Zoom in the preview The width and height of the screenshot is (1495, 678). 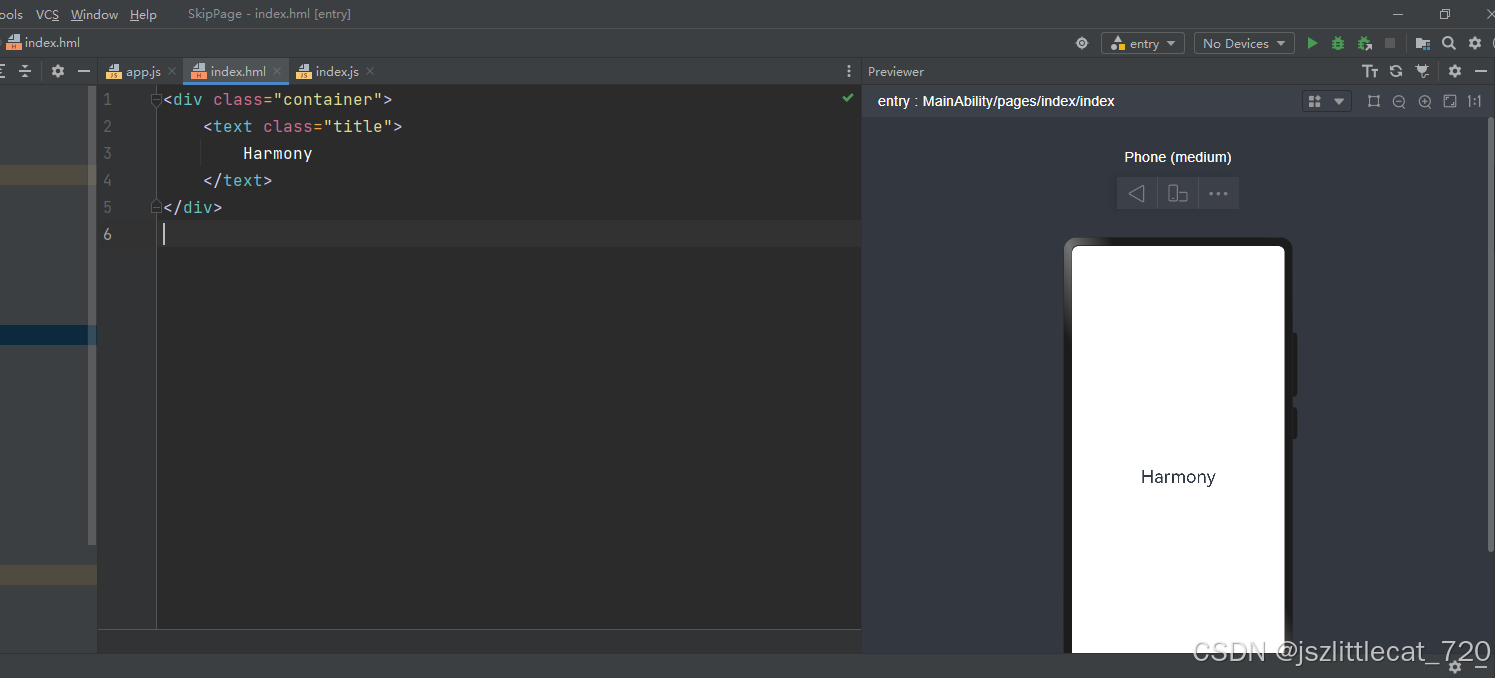coord(1425,101)
